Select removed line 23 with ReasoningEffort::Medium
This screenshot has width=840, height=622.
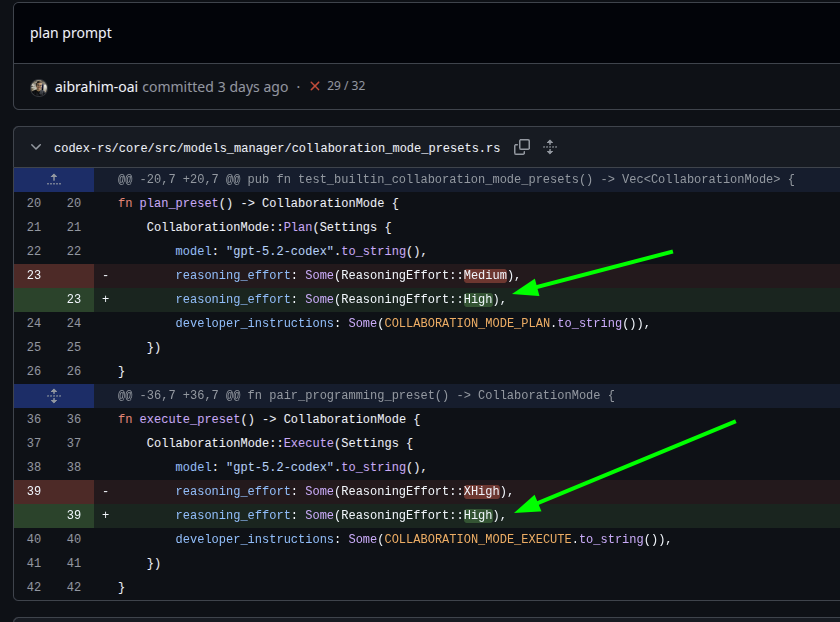tap(427, 275)
